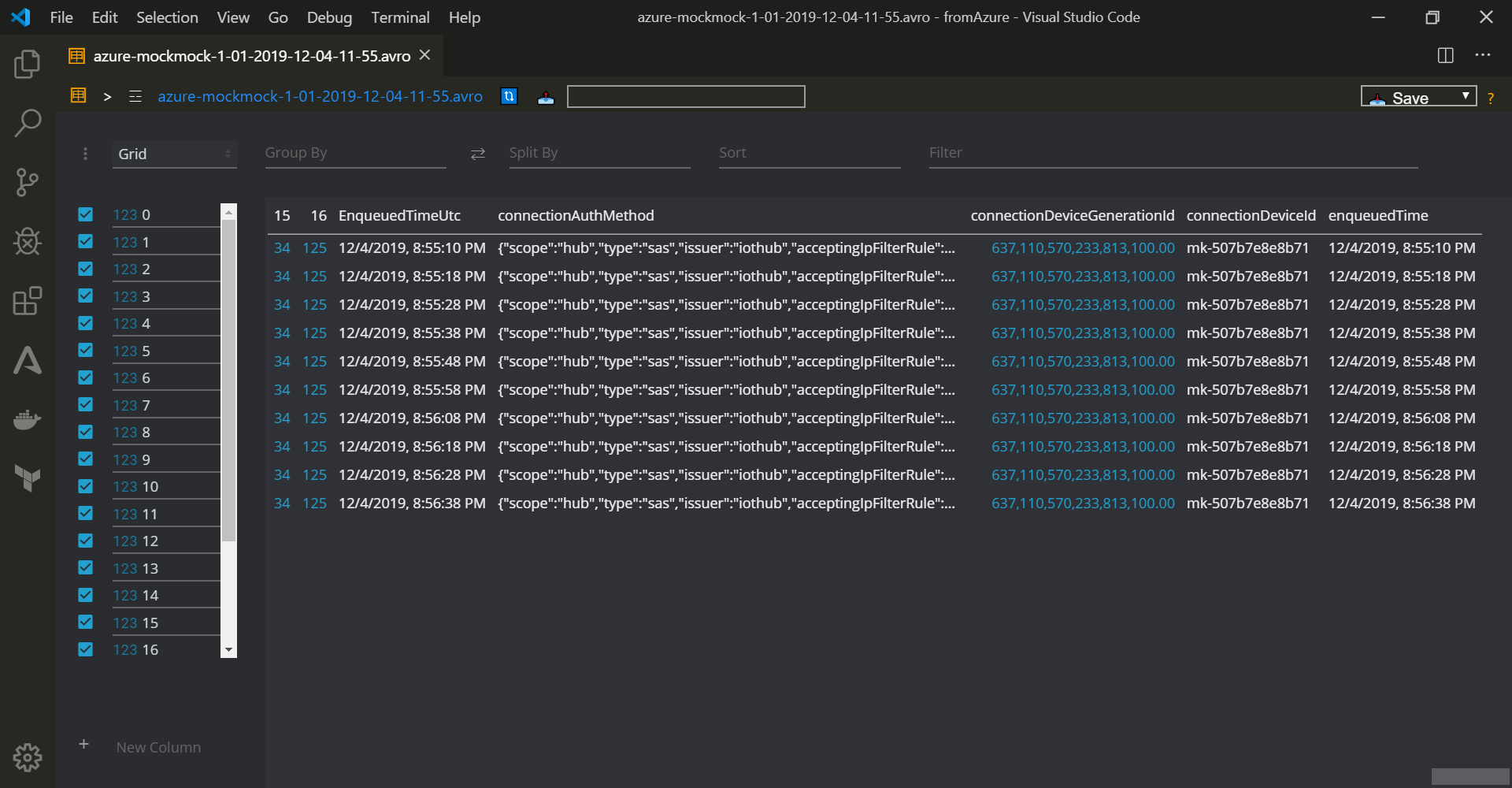Refresh the avro data with the reload icon
Image resolution: width=1512 pixels, height=788 pixels.
[510, 96]
